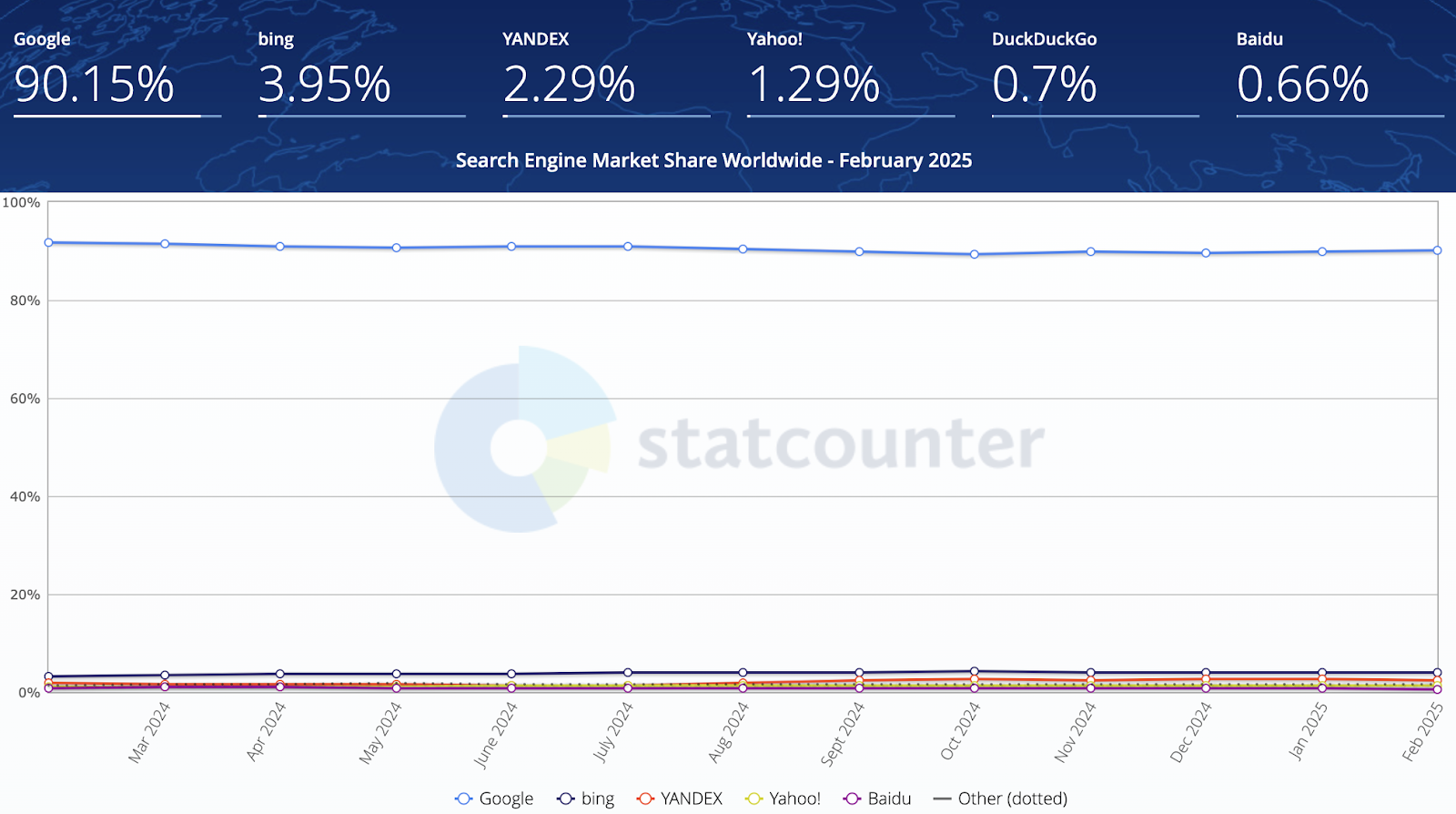Select Google data point for May 2024
1456x814 pixels.
[x=396, y=248]
